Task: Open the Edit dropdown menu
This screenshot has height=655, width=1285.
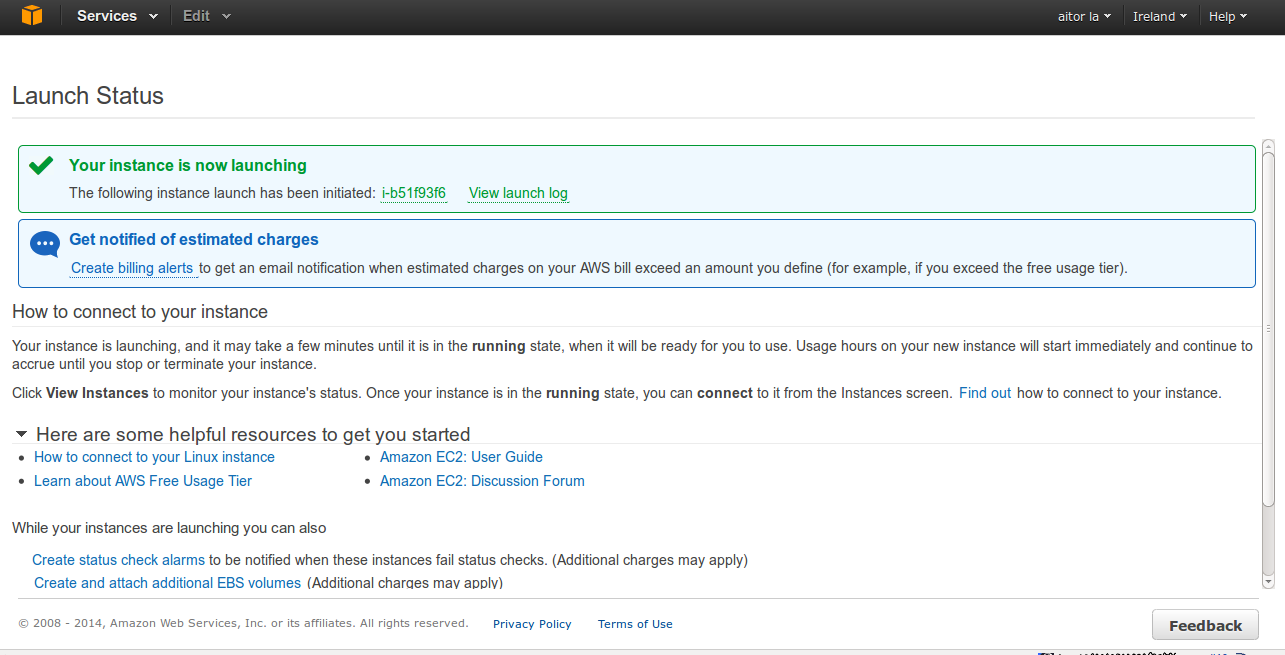Action: [x=206, y=16]
